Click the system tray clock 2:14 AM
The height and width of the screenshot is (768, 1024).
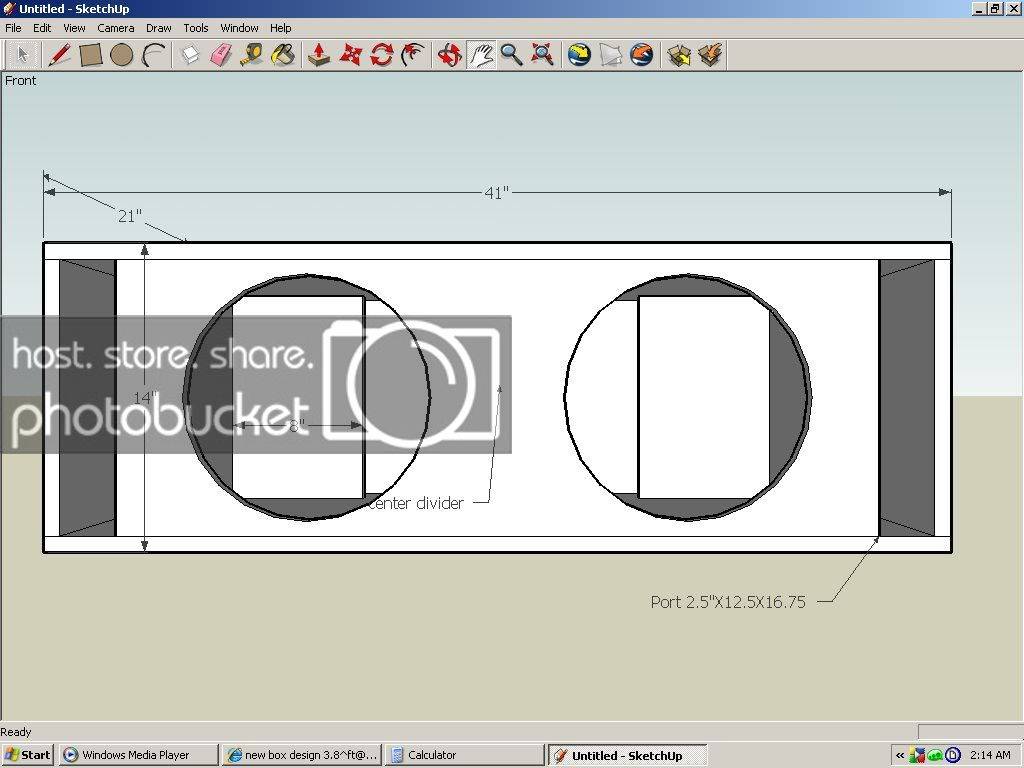pos(991,755)
